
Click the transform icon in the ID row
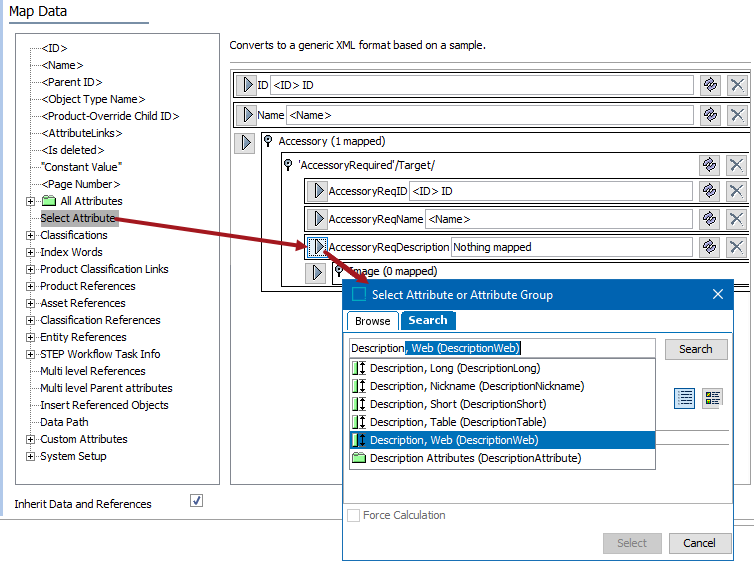(710, 85)
